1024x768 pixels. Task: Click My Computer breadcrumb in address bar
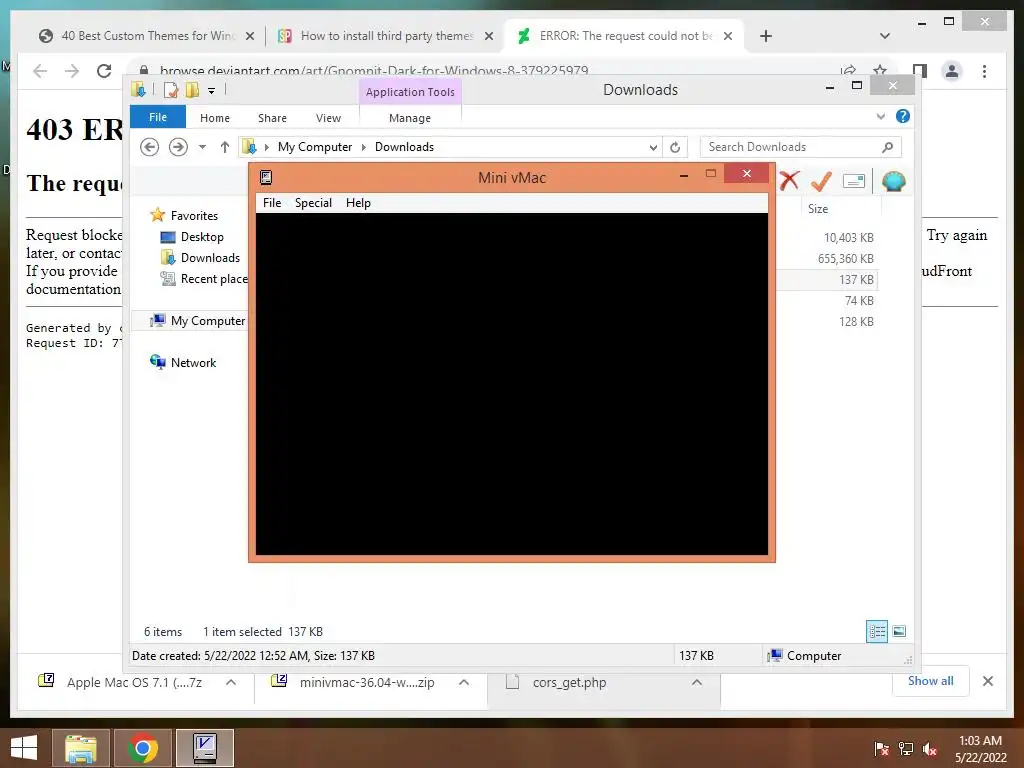coord(315,147)
